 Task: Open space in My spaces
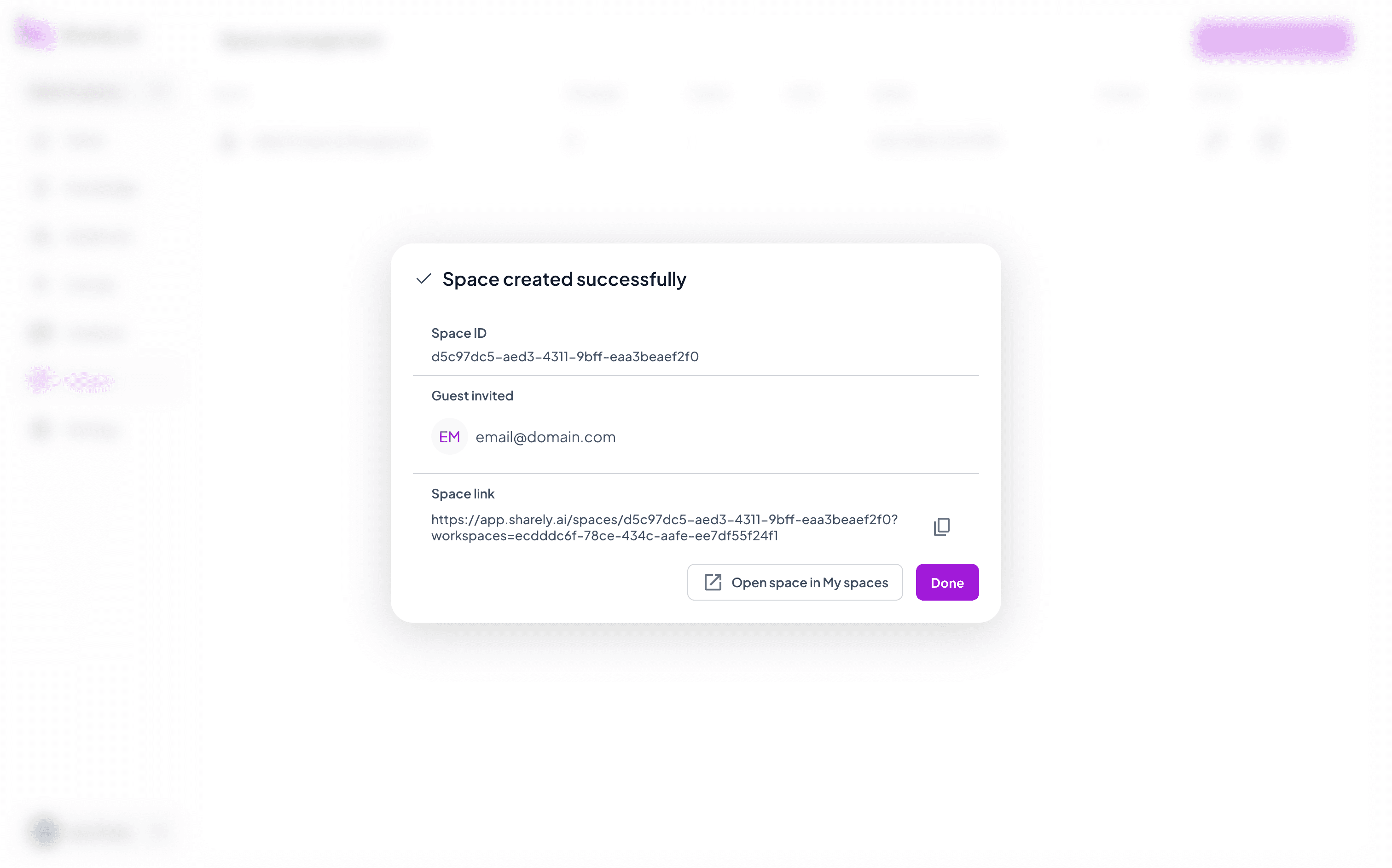click(x=795, y=582)
